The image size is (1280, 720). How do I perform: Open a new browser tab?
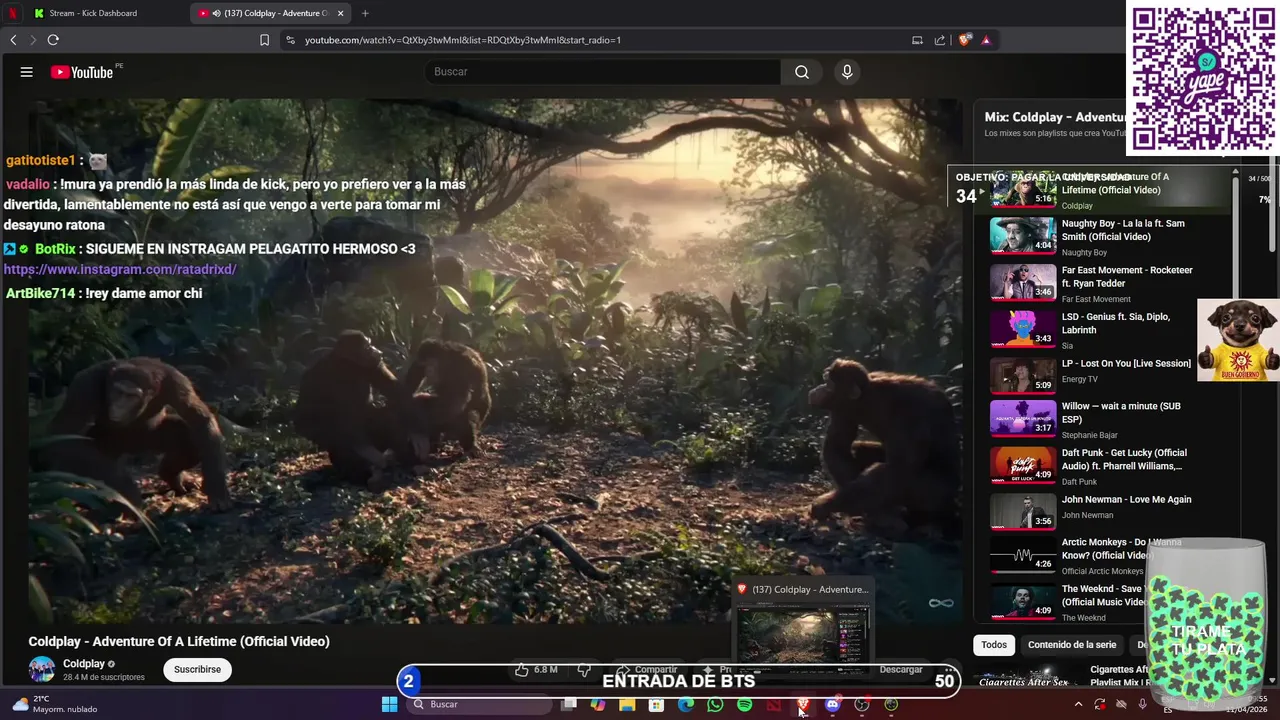click(365, 13)
